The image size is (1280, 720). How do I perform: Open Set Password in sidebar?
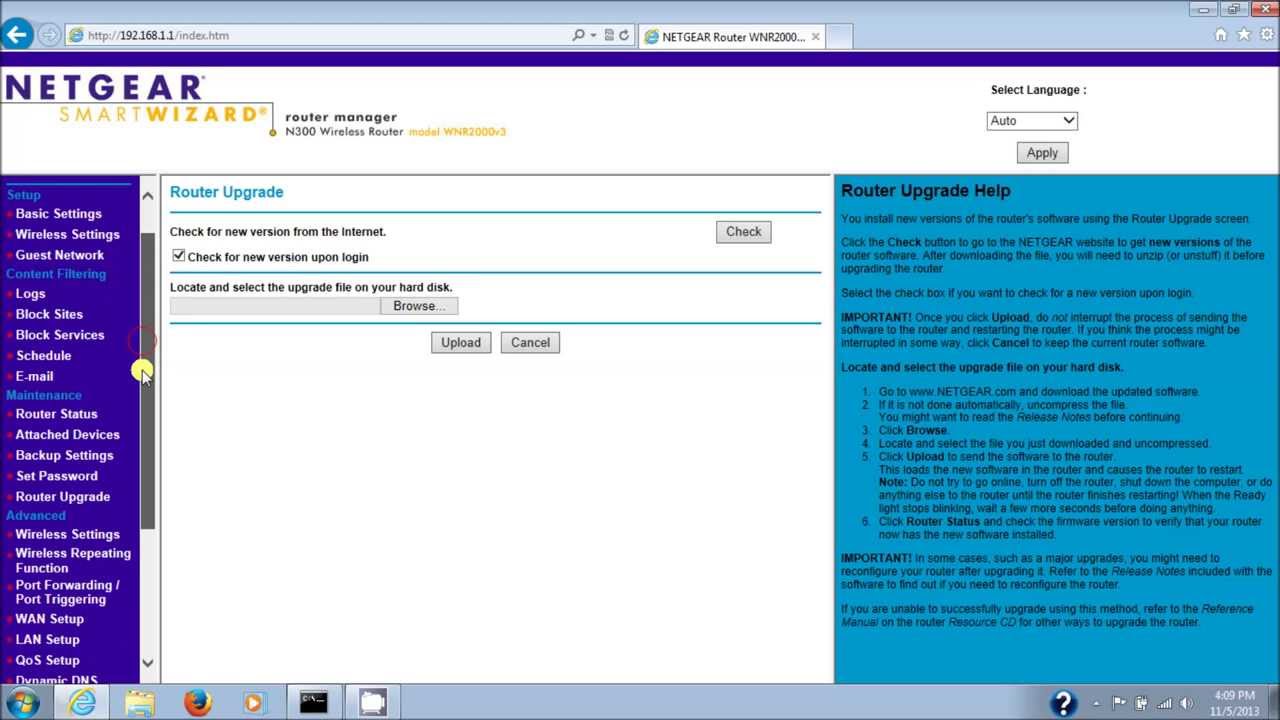tap(56, 476)
